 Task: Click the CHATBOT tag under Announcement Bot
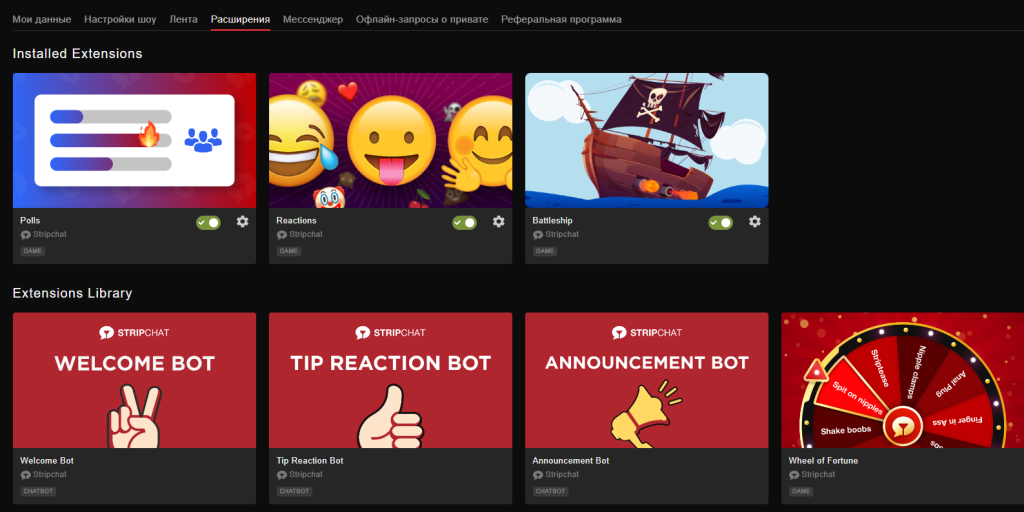tap(551, 491)
